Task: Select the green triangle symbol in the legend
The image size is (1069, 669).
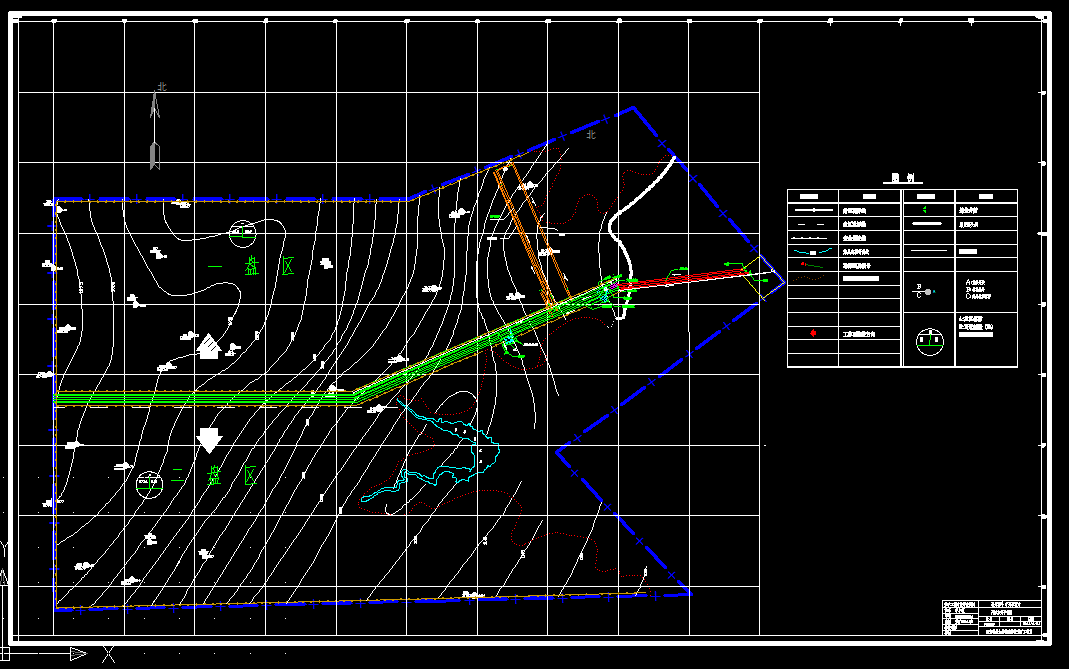Action: coord(924,210)
